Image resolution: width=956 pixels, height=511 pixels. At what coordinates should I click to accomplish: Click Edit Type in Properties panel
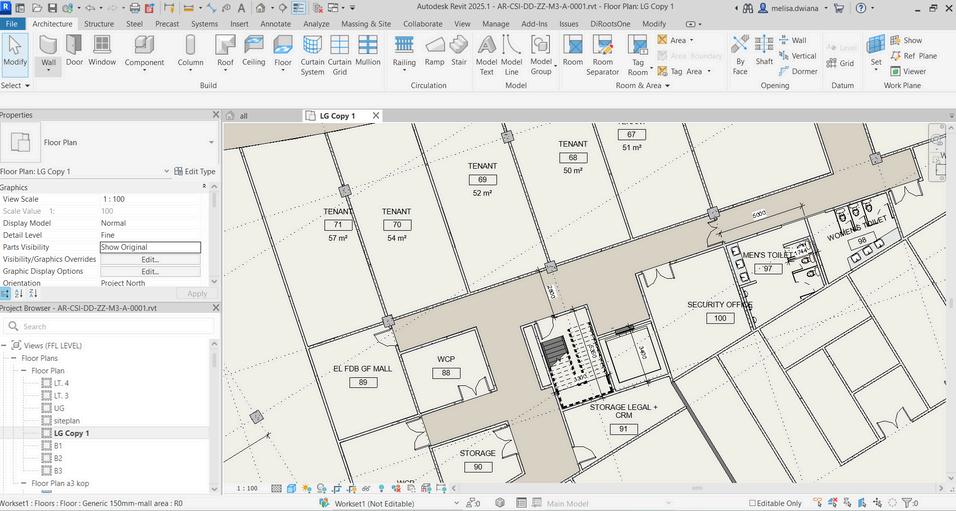pyautogui.click(x=195, y=172)
